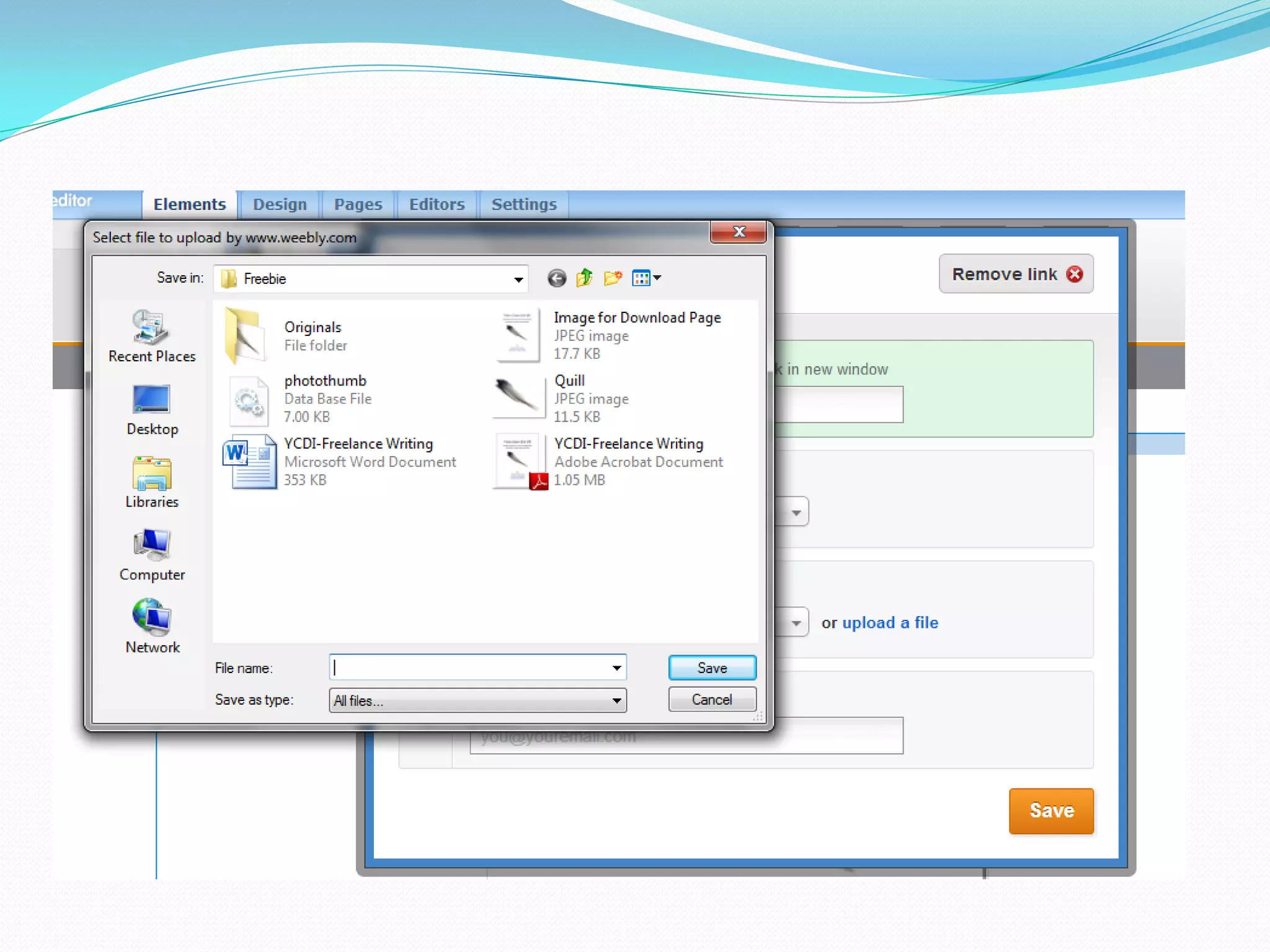The width and height of the screenshot is (1270, 952).
Task: Open Recent Places in sidebar
Action: 151,337
